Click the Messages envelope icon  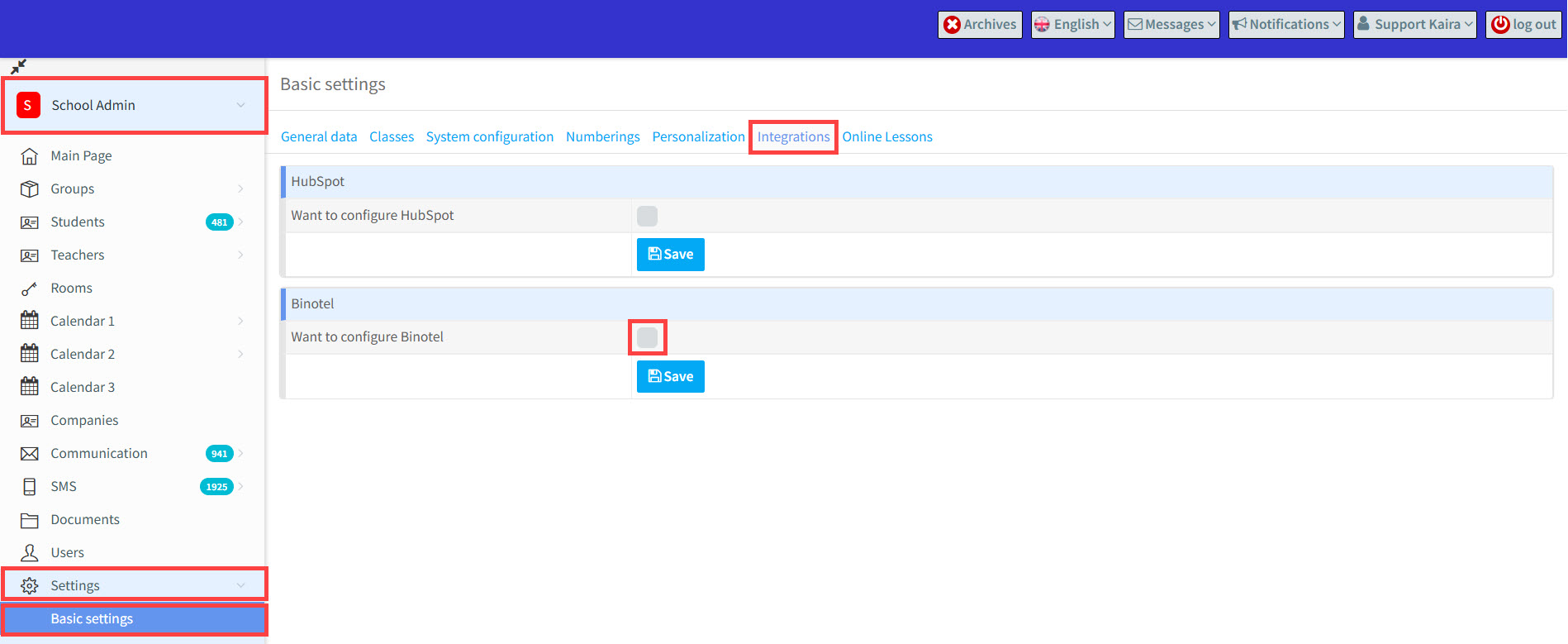coord(1136,25)
